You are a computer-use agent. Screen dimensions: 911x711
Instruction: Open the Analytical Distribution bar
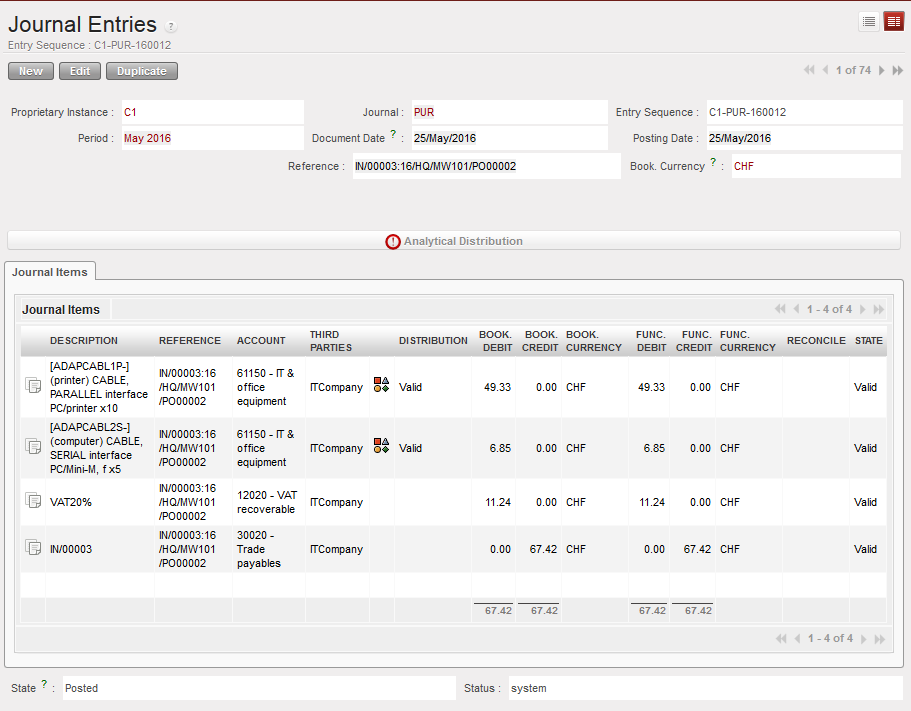tap(454, 241)
